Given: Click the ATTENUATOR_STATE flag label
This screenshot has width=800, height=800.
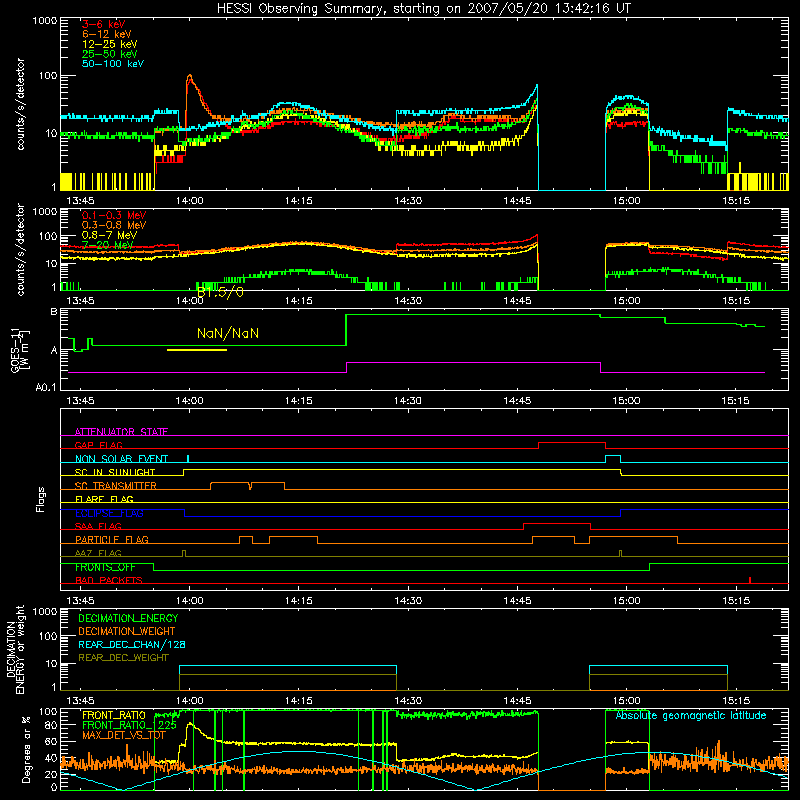Looking at the screenshot, I should pyautogui.click(x=121, y=432).
